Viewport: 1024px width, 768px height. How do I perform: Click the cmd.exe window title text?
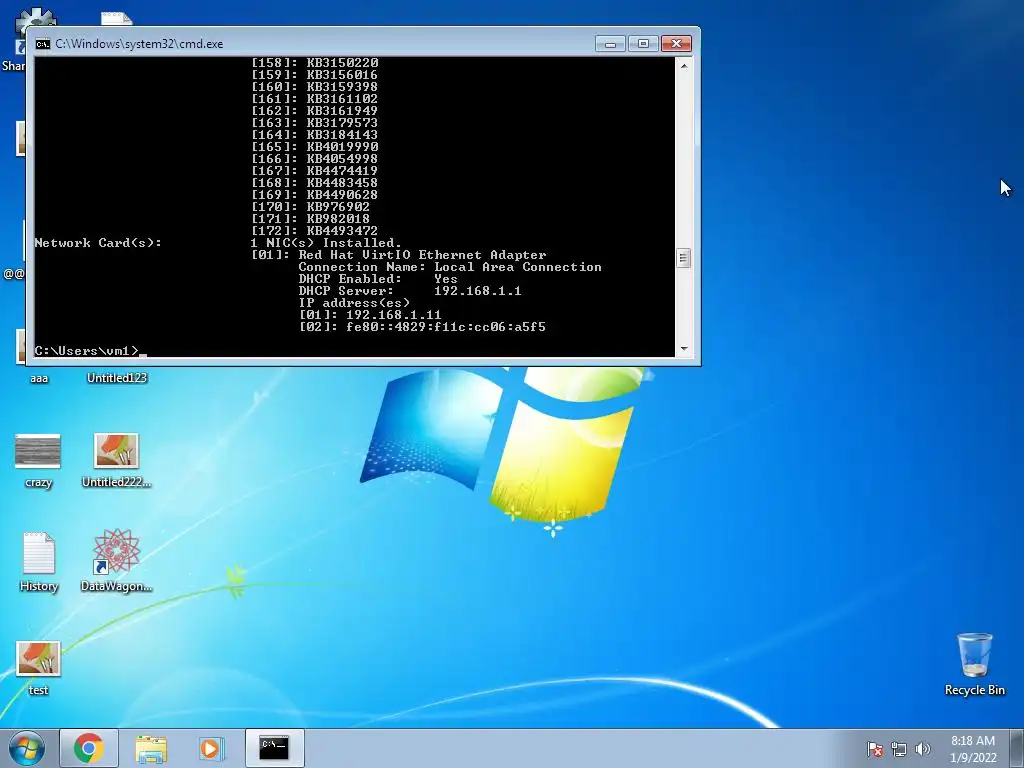click(x=139, y=44)
